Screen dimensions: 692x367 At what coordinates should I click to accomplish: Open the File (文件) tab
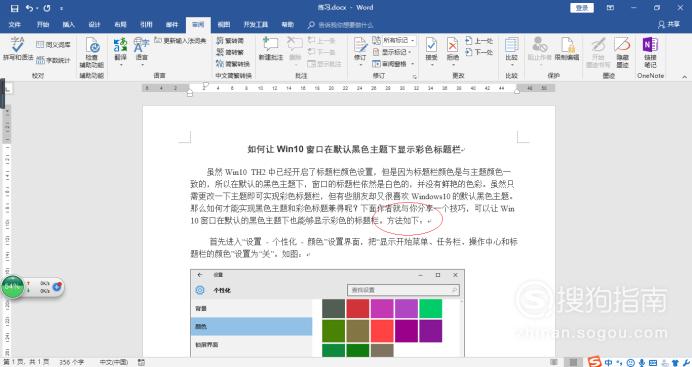(15, 25)
